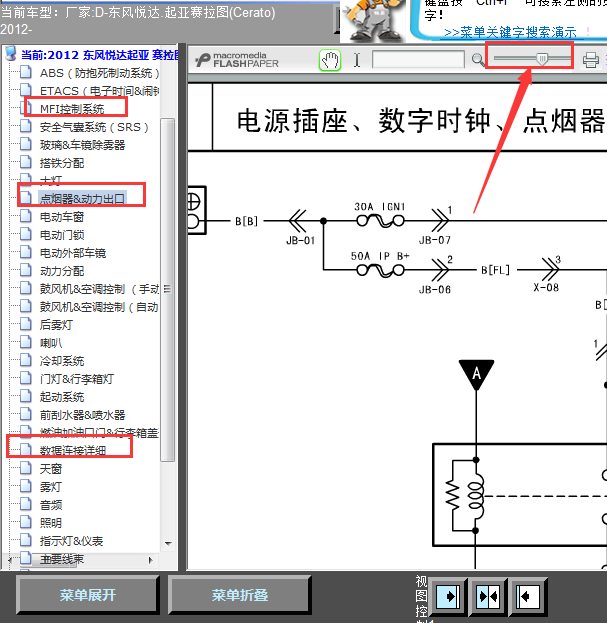Open ABS（防抱死制动系统）tree item
The image size is (607, 625).
100,73
